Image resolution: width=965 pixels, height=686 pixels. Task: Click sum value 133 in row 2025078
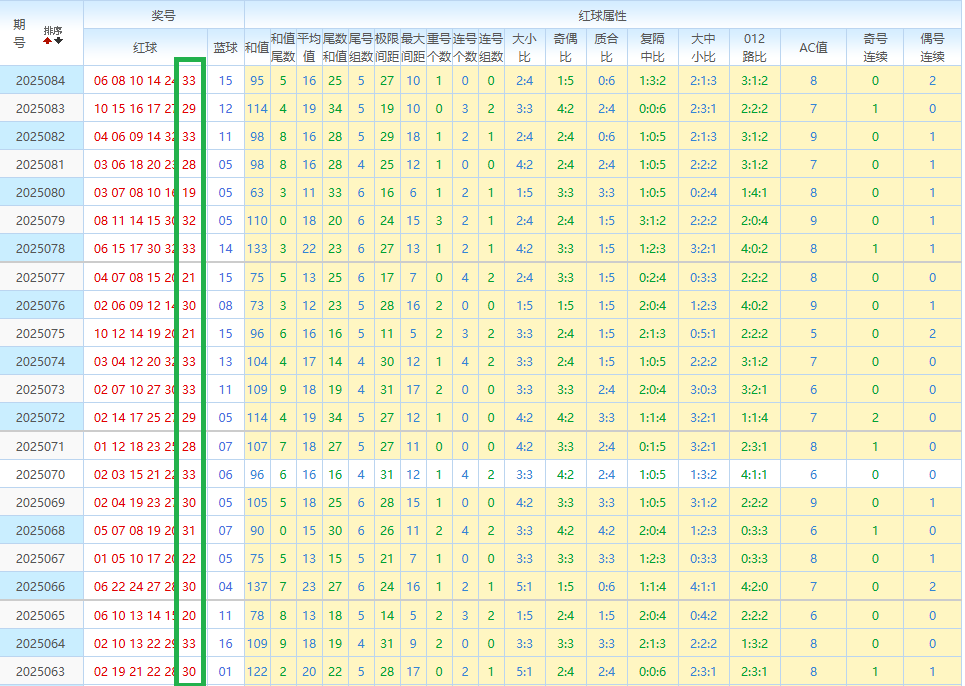coord(257,249)
